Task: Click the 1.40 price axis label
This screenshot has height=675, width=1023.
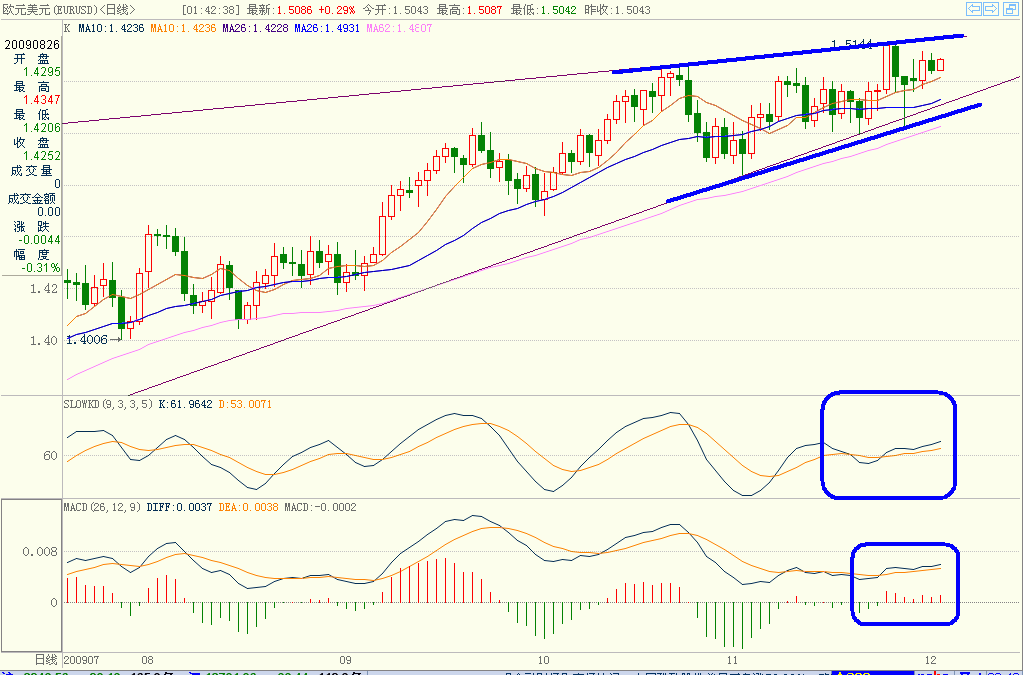Action: point(44,340)
